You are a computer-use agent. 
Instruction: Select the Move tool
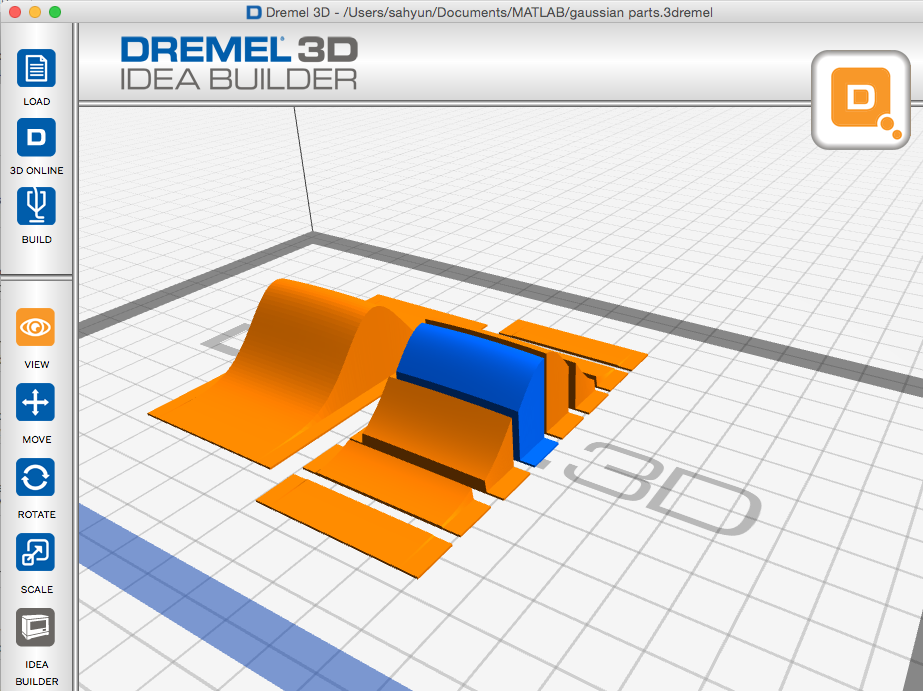point(35,402)
